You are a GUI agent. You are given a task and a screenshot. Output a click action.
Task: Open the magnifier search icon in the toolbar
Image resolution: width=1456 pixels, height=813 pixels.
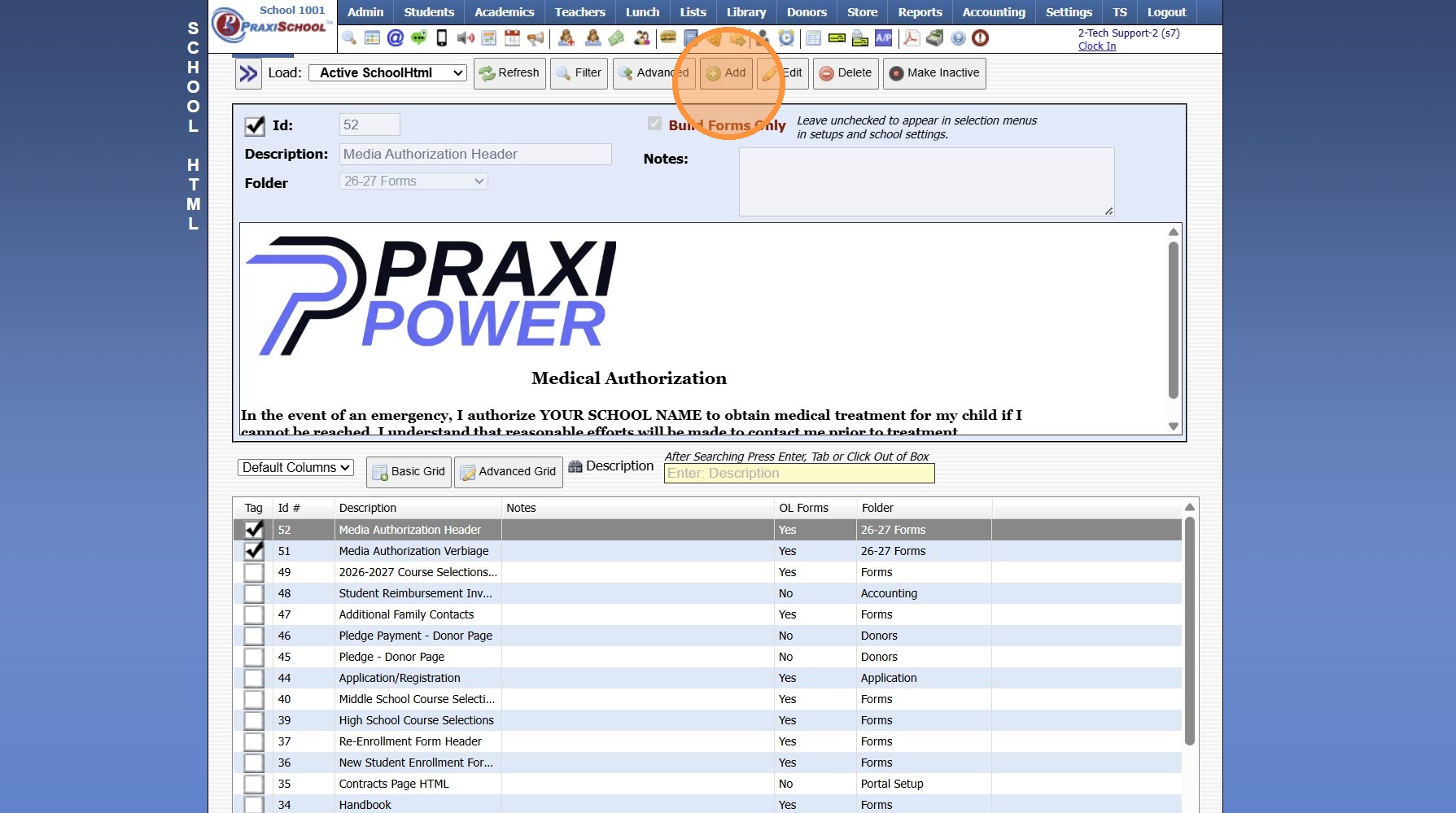(349, 38)
